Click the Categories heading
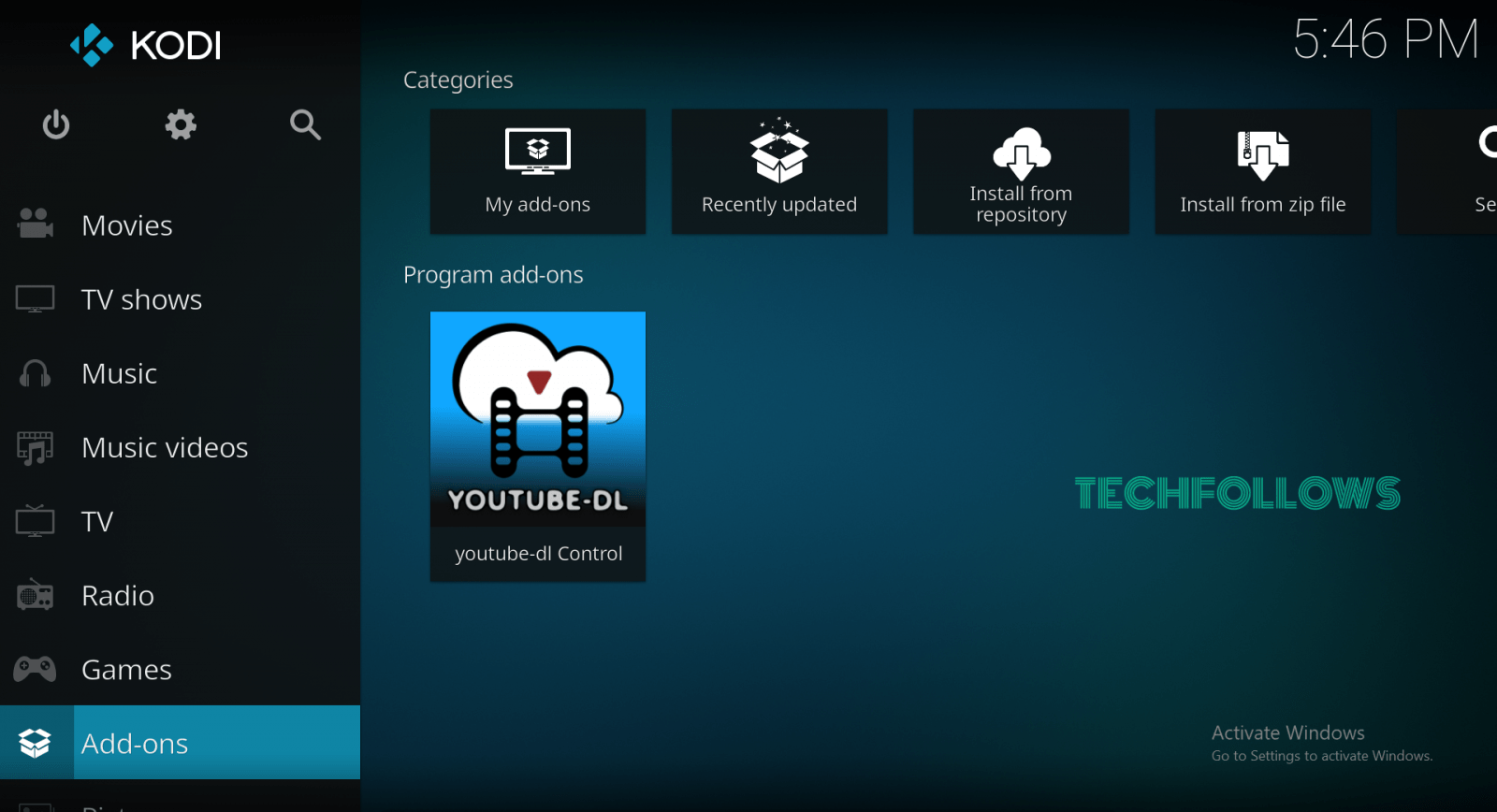1497x812 pixels. [458, 80]
